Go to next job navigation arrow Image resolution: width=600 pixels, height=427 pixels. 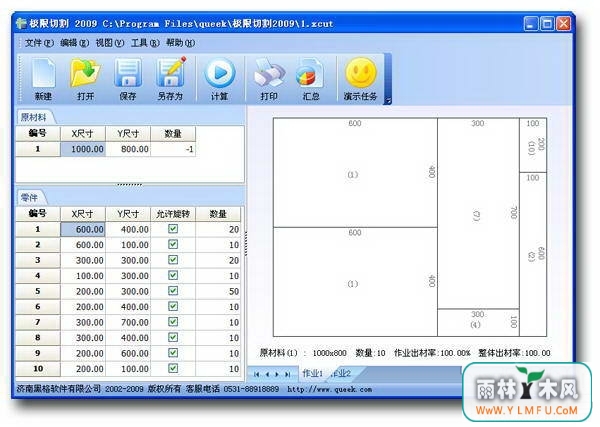coord(277,374)
